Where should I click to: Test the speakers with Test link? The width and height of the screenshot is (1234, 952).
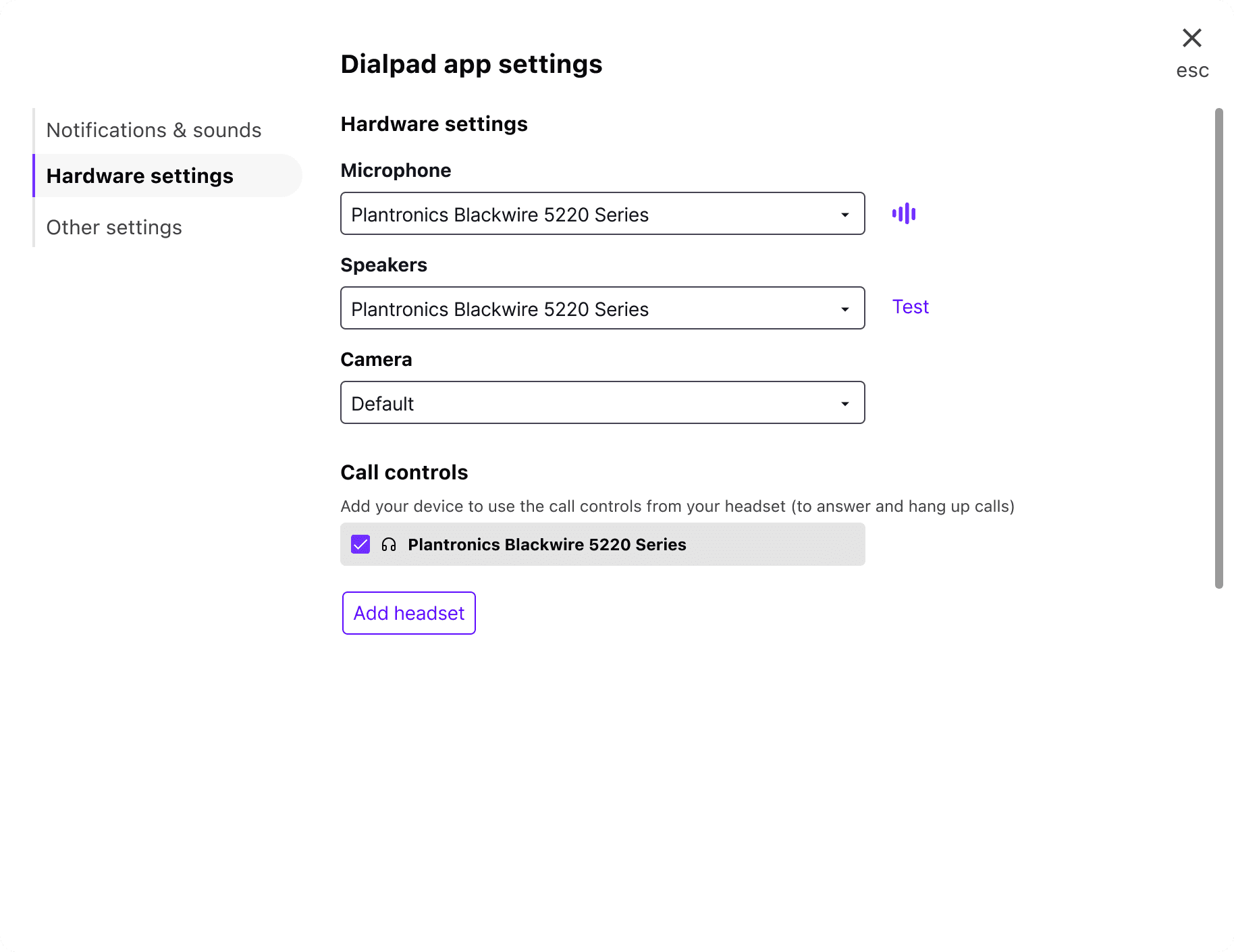coord(910,307)
